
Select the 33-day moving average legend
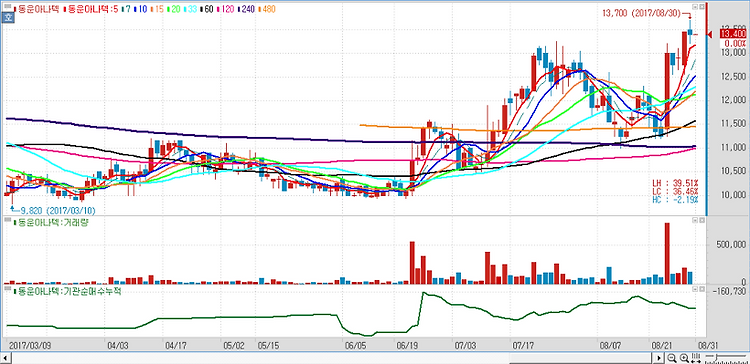pyautogui.click(x=189, y=9)
